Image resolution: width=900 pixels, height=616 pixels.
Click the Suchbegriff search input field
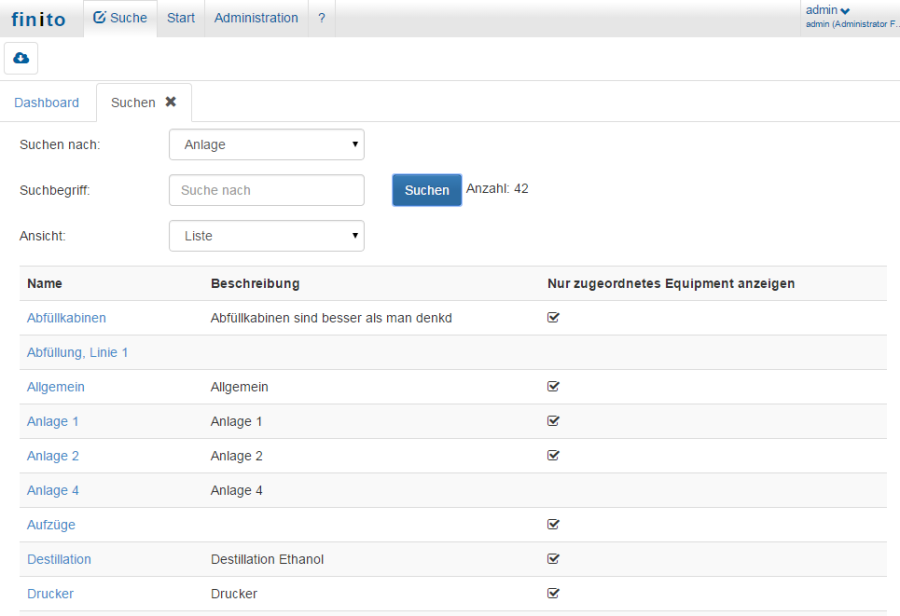[x=266, y=190]
